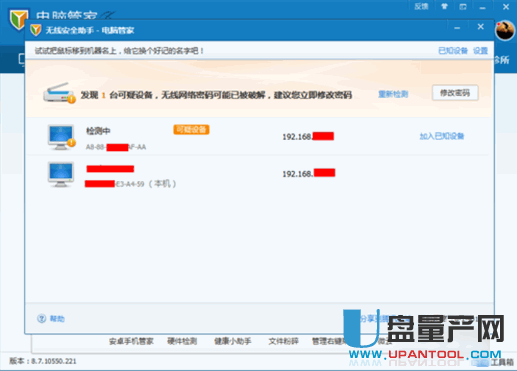The image size is (517, 371).
Task: Click the MAC address ending E3-A4-59
Action: [115, 184]
